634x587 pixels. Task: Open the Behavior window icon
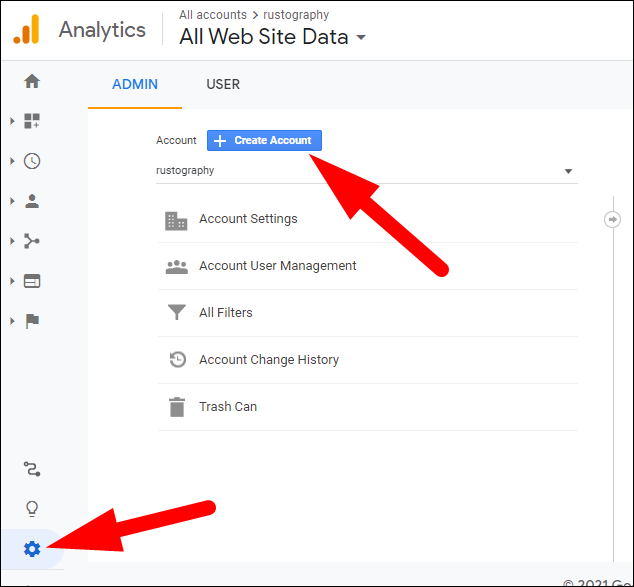click(32, 281)
